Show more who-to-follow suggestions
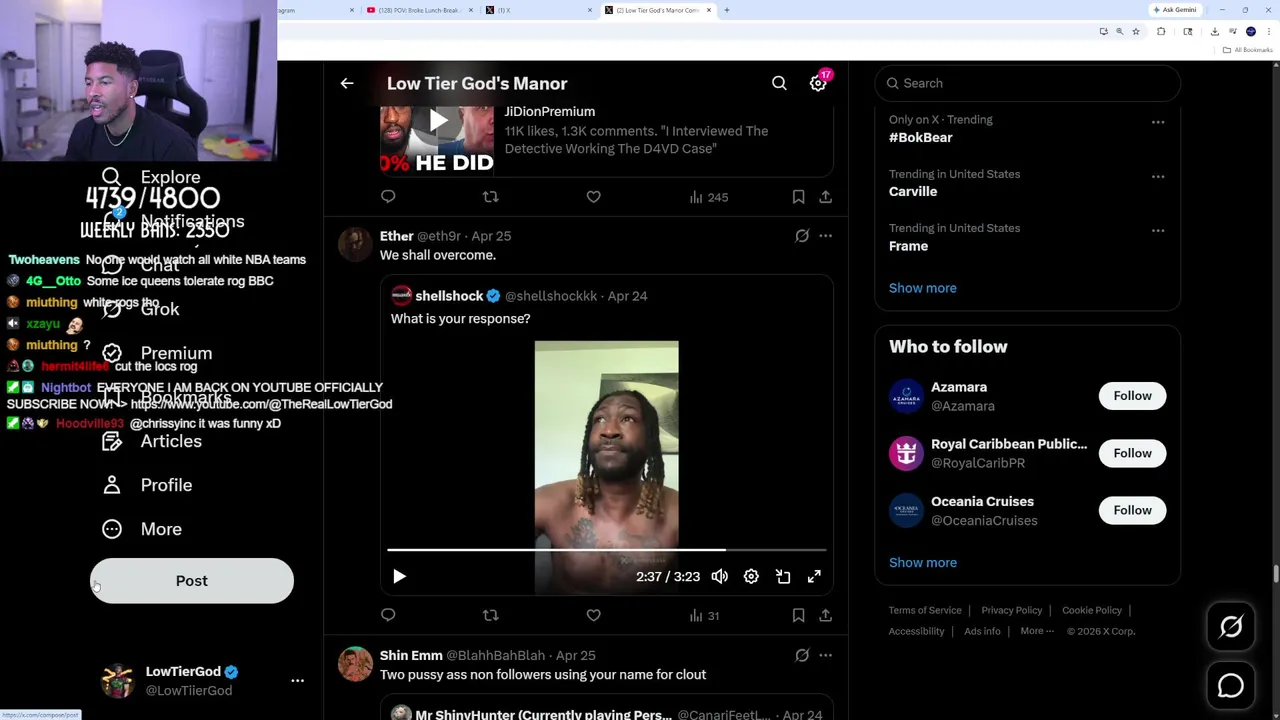The height and width of the screenshot is (720, 1280). [x=922, y=562]
